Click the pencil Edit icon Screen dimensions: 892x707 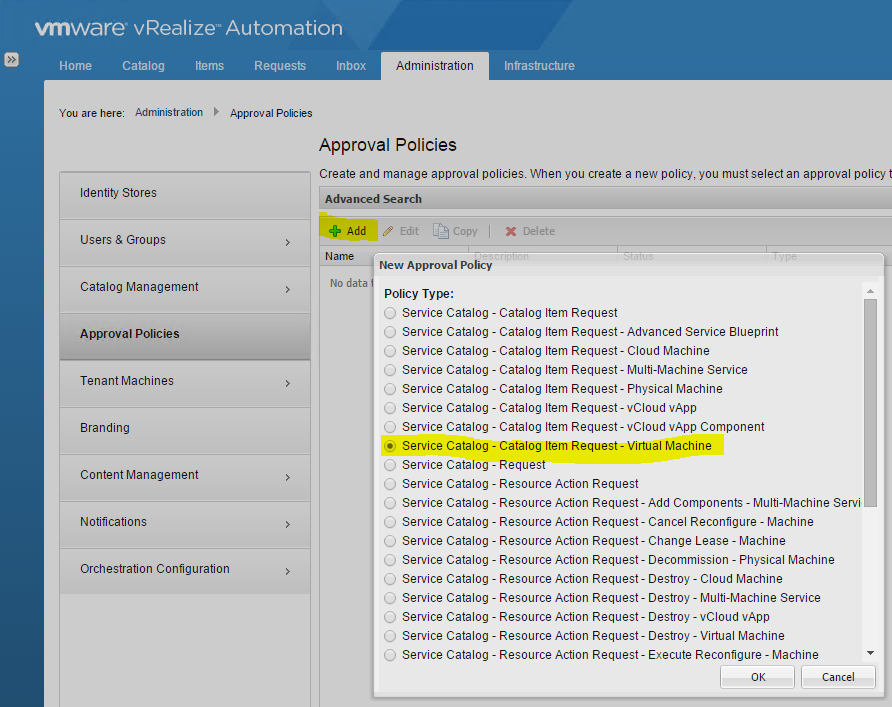click(388, 231)
